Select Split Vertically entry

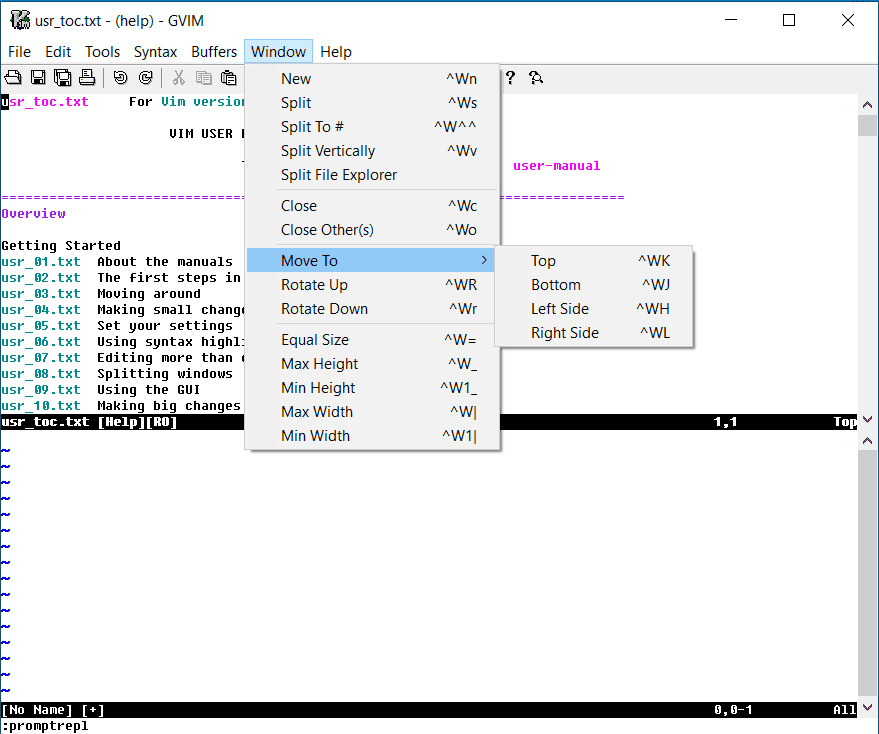[x=372, y=151]
